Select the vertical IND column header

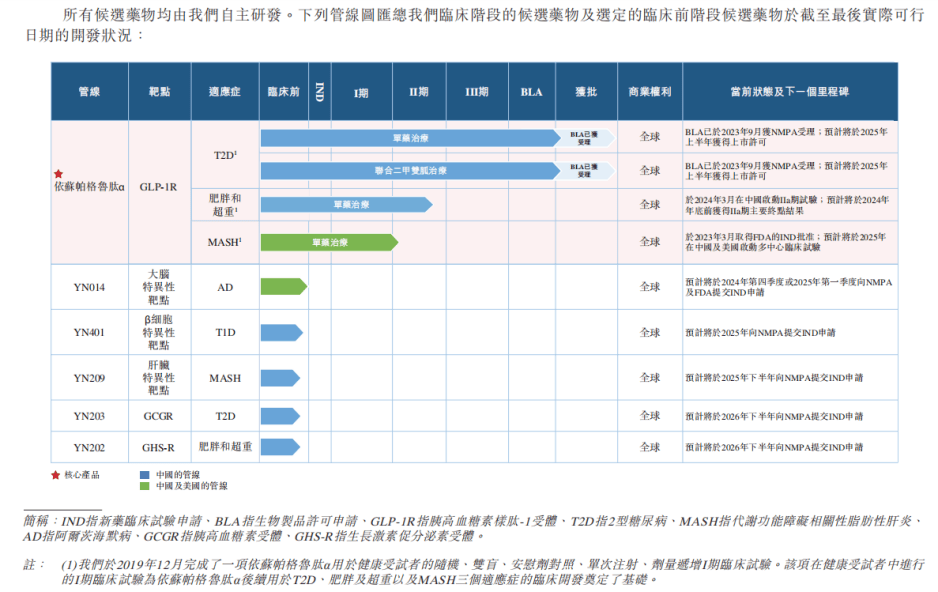320,91
